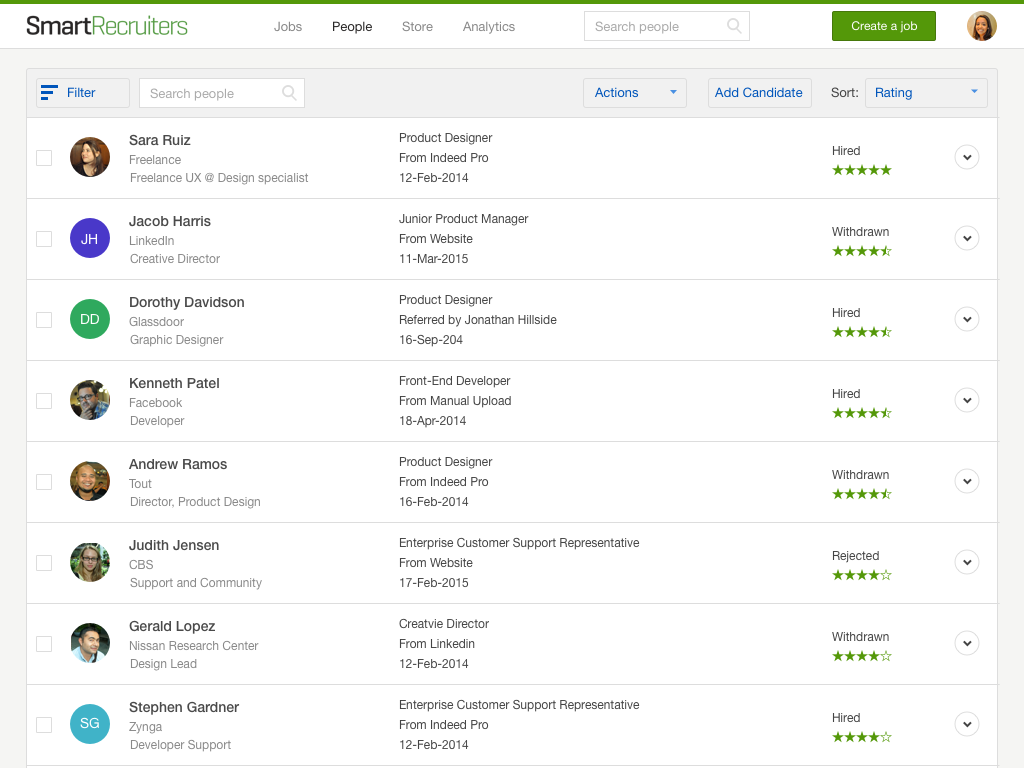The width and height of the screenshot is (1024, 768).
Task: Click Judith Jensen's star rating
Action: point(861,575)
